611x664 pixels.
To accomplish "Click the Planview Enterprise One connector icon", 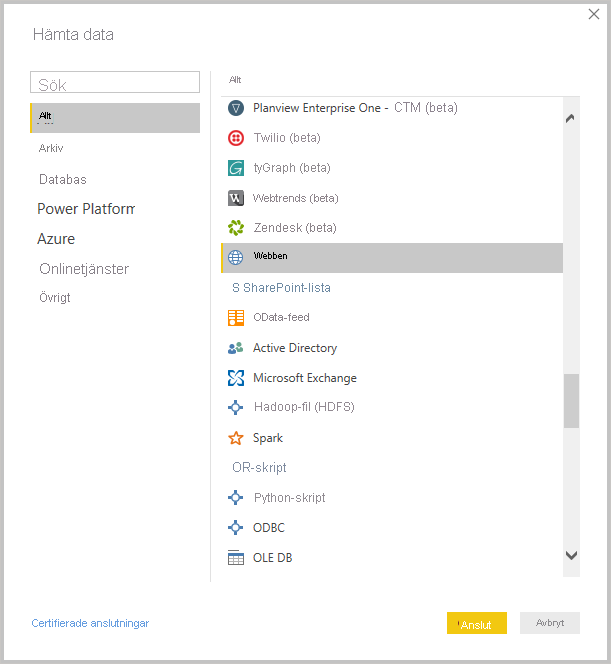I will coord(236,108).
